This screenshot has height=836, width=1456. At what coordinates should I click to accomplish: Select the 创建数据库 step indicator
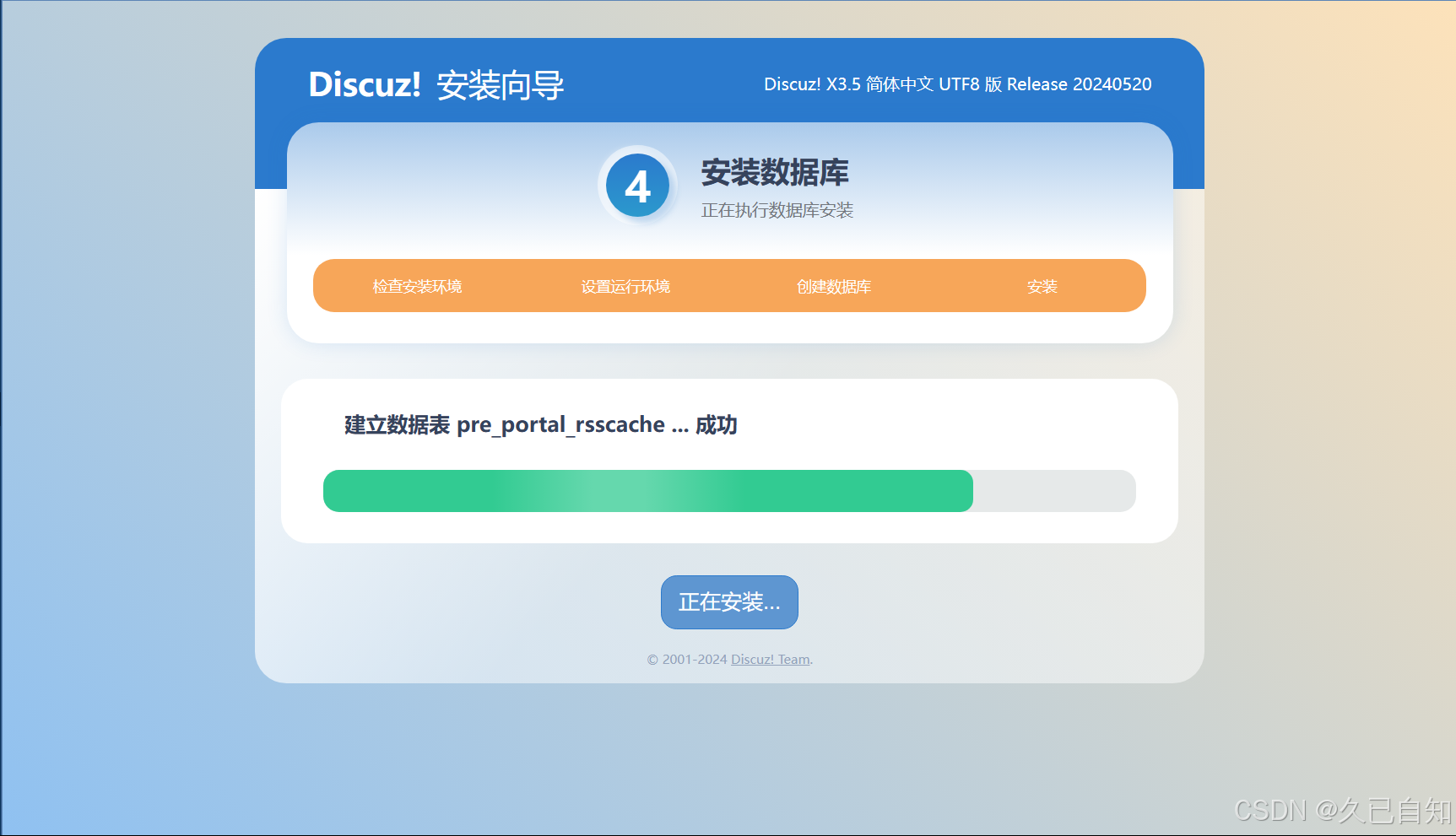pyautogui.click(x=833, y=286)
